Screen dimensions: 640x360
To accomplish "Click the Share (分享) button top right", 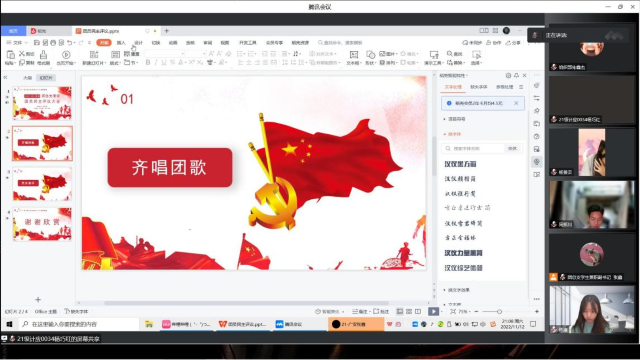I will click(513, 42).
